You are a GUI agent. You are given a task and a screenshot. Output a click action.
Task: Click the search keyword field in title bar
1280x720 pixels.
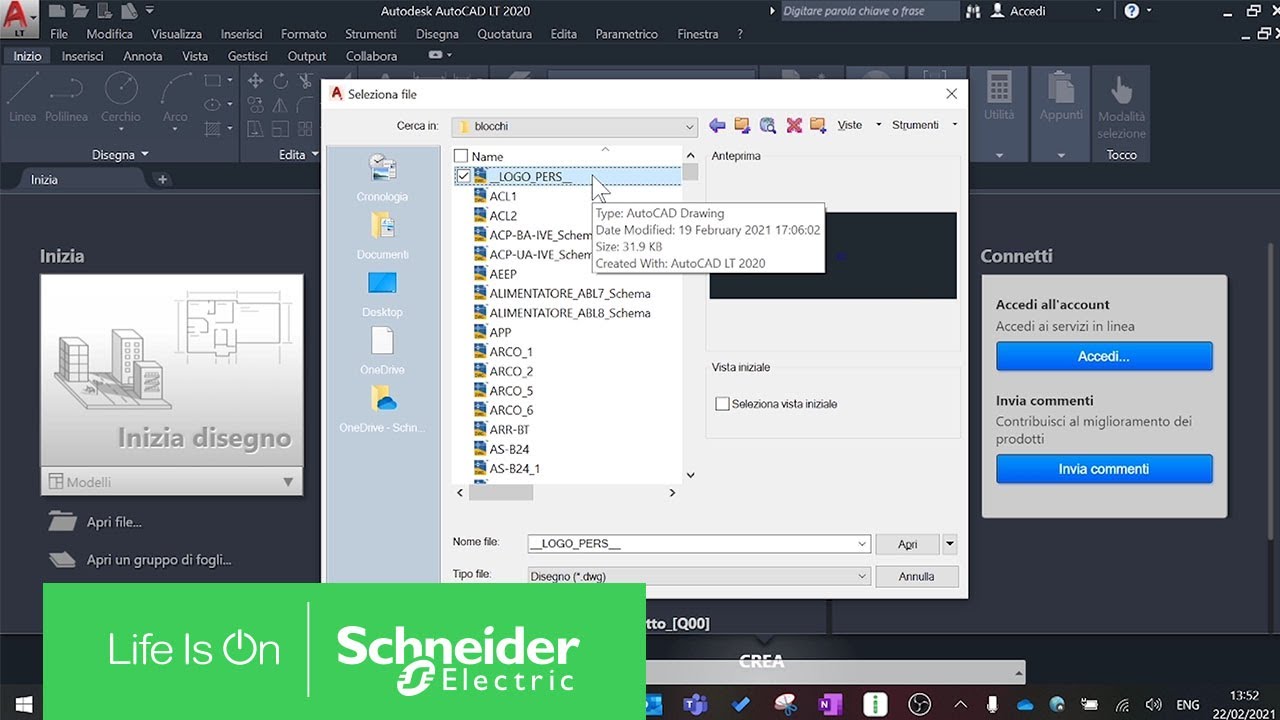point(868,11)
